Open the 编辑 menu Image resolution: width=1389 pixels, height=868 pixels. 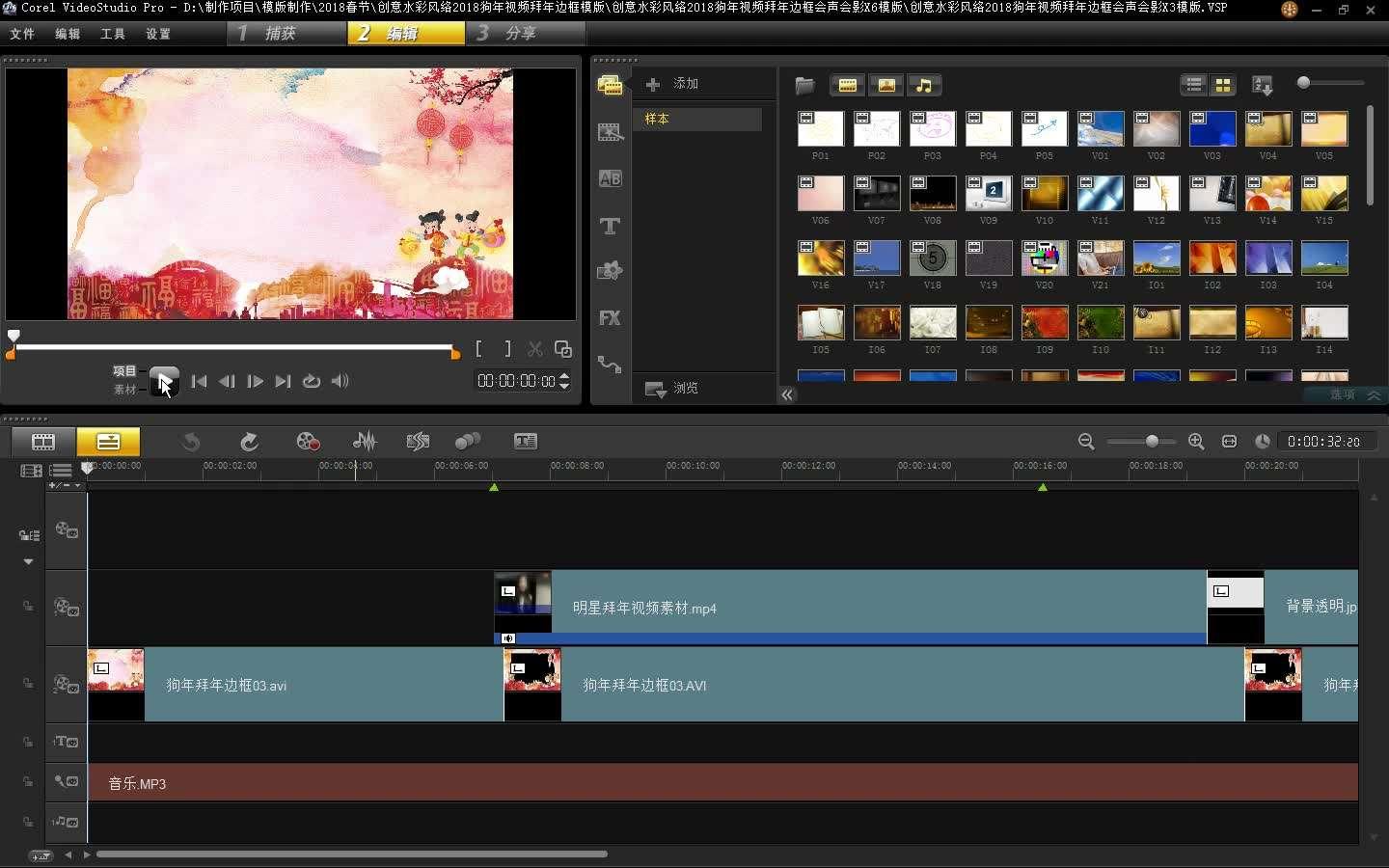click(x=68, y=34)
